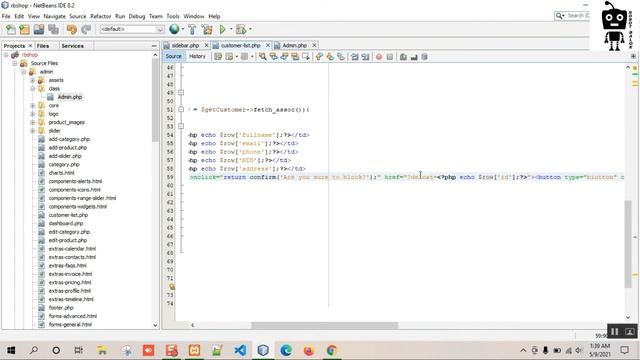Image resolution: width=640 pixels, height=360 pixels.
Task: Click Clean and Build icon
Action: coord(207,29)
